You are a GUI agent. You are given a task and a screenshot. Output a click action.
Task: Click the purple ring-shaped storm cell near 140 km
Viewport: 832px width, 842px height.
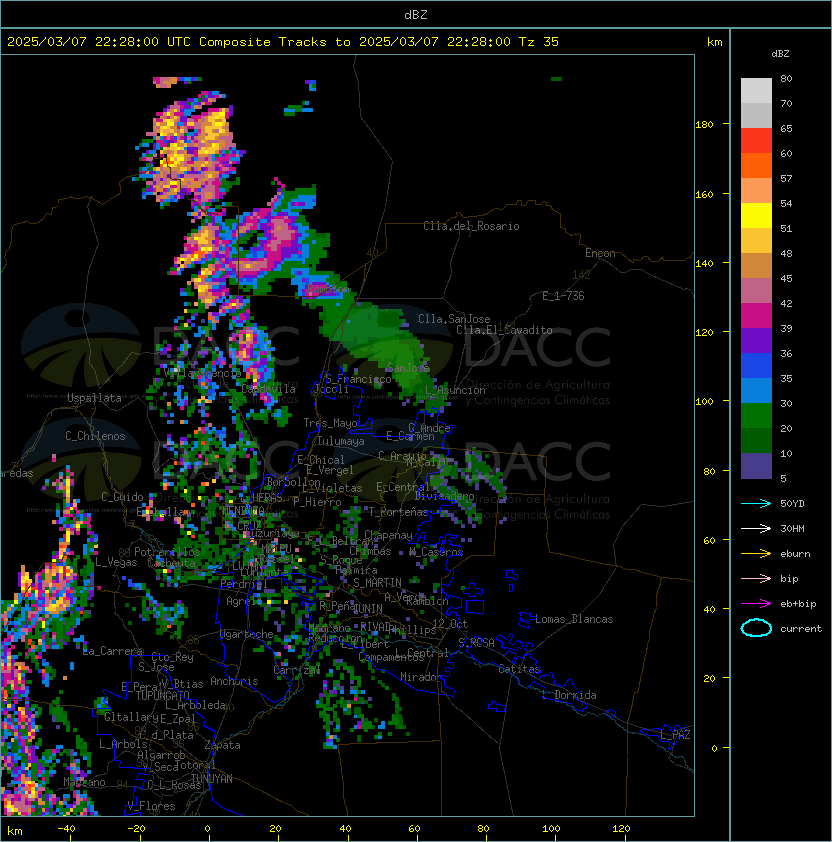tap(269, 241)
